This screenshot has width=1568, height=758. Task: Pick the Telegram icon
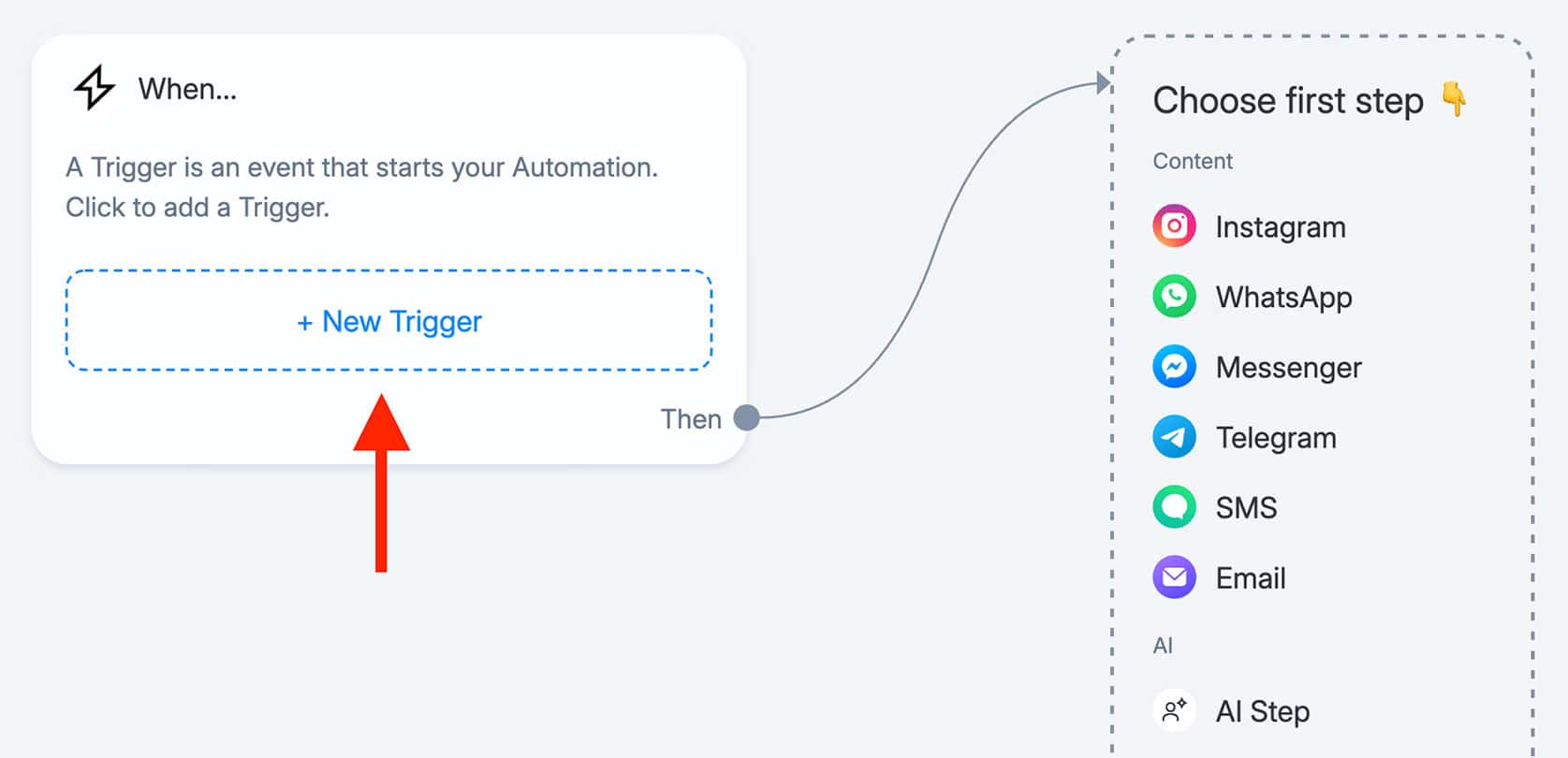(x=1174, y=437)
